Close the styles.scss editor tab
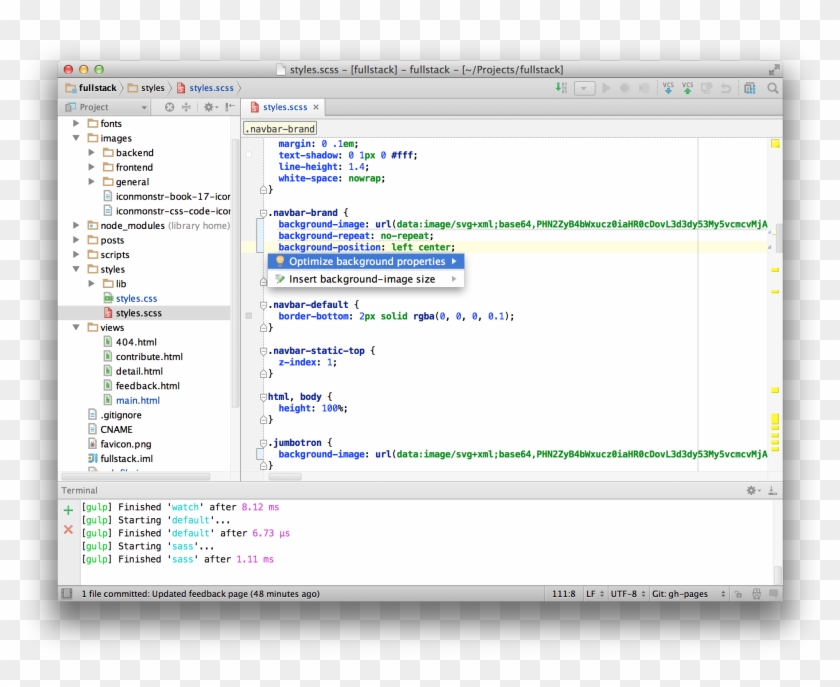 coord(316,107)
